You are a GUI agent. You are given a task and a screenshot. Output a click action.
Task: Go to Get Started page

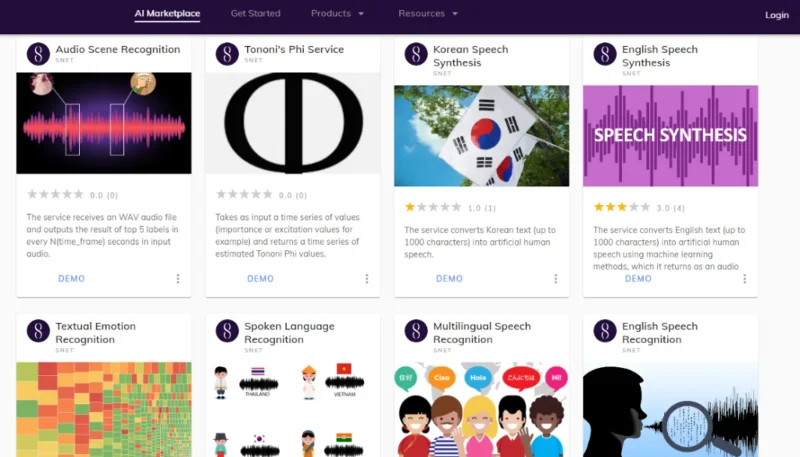click(x=256, y=14)
